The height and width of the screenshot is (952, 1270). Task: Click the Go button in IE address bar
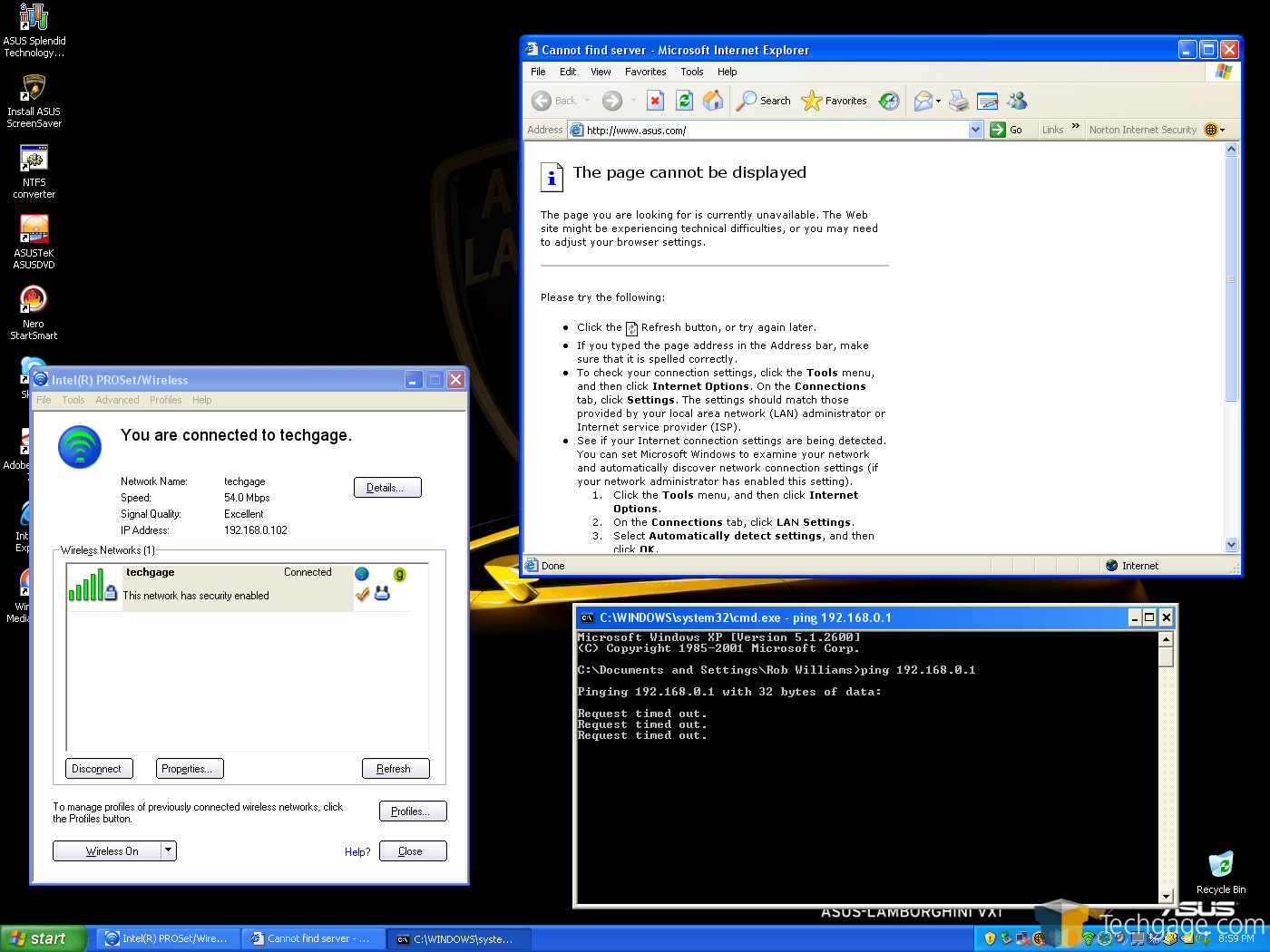point(1008,130)
